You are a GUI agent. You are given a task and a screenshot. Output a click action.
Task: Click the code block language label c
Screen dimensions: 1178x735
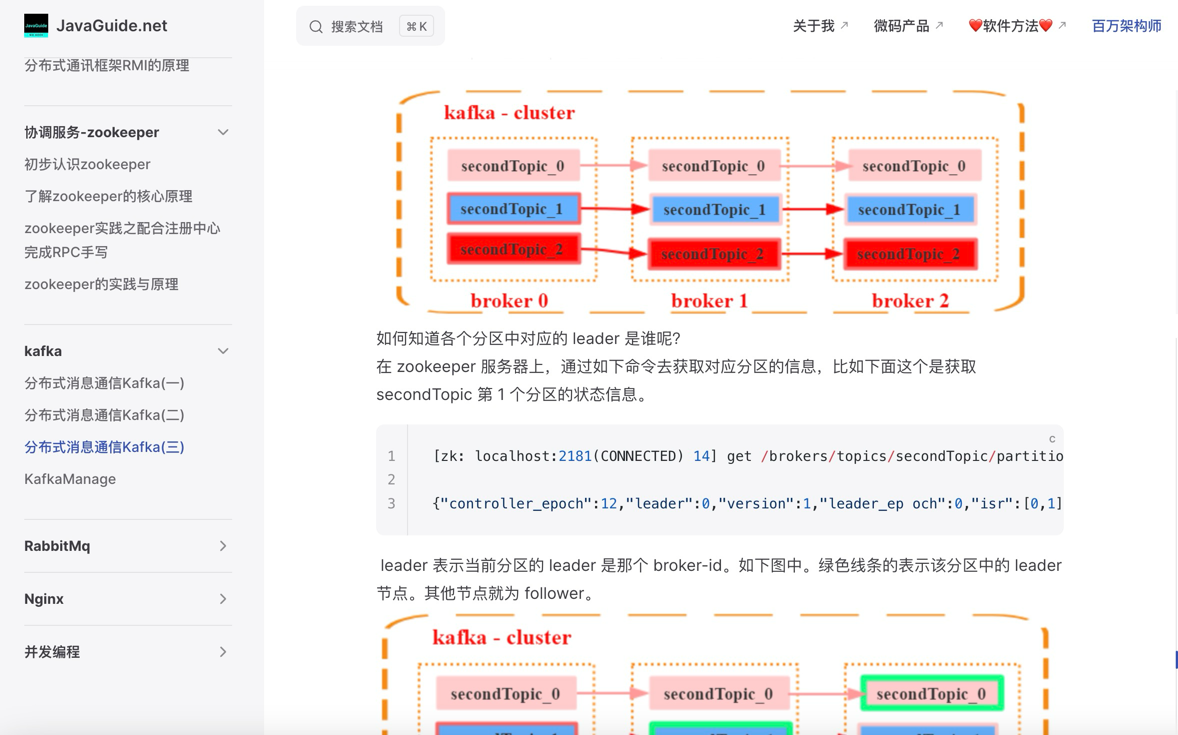pyautogui.click(x=1052, y=439)
